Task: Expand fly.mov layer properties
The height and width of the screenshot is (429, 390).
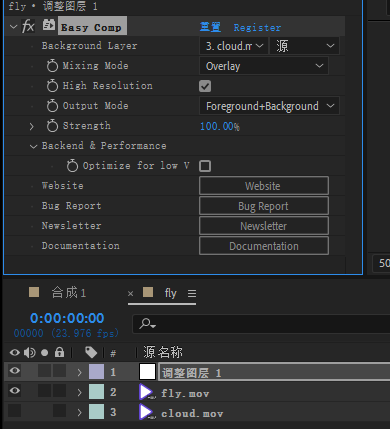Action: [79, 392]
